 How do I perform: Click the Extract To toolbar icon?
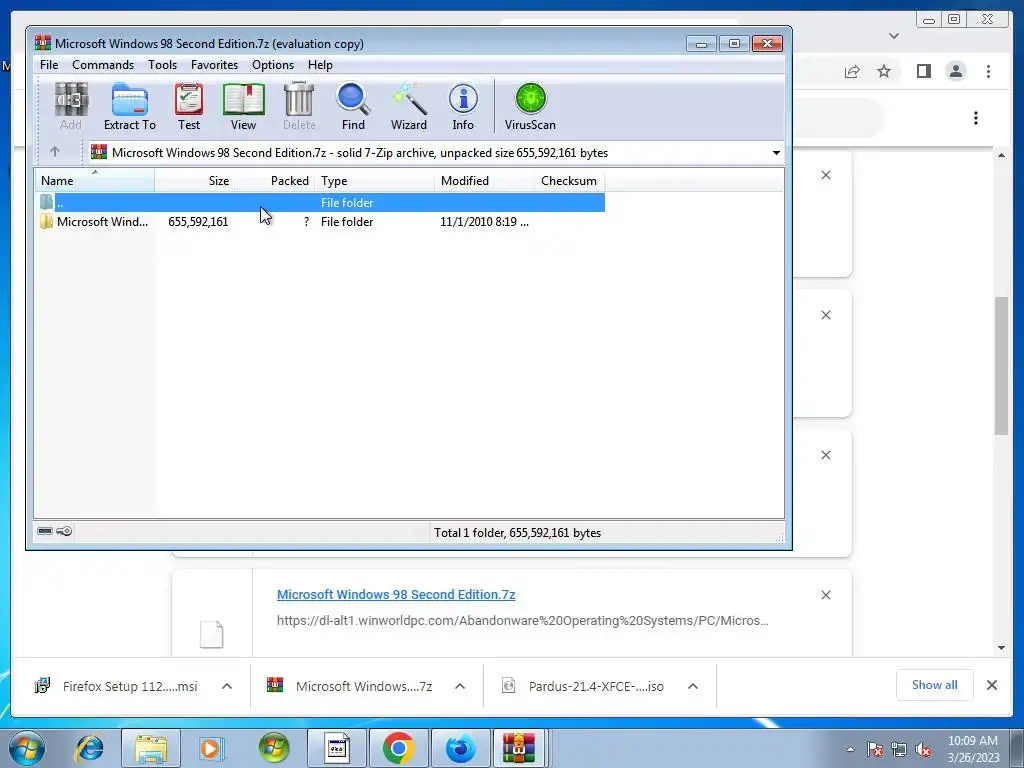(129, 107)
